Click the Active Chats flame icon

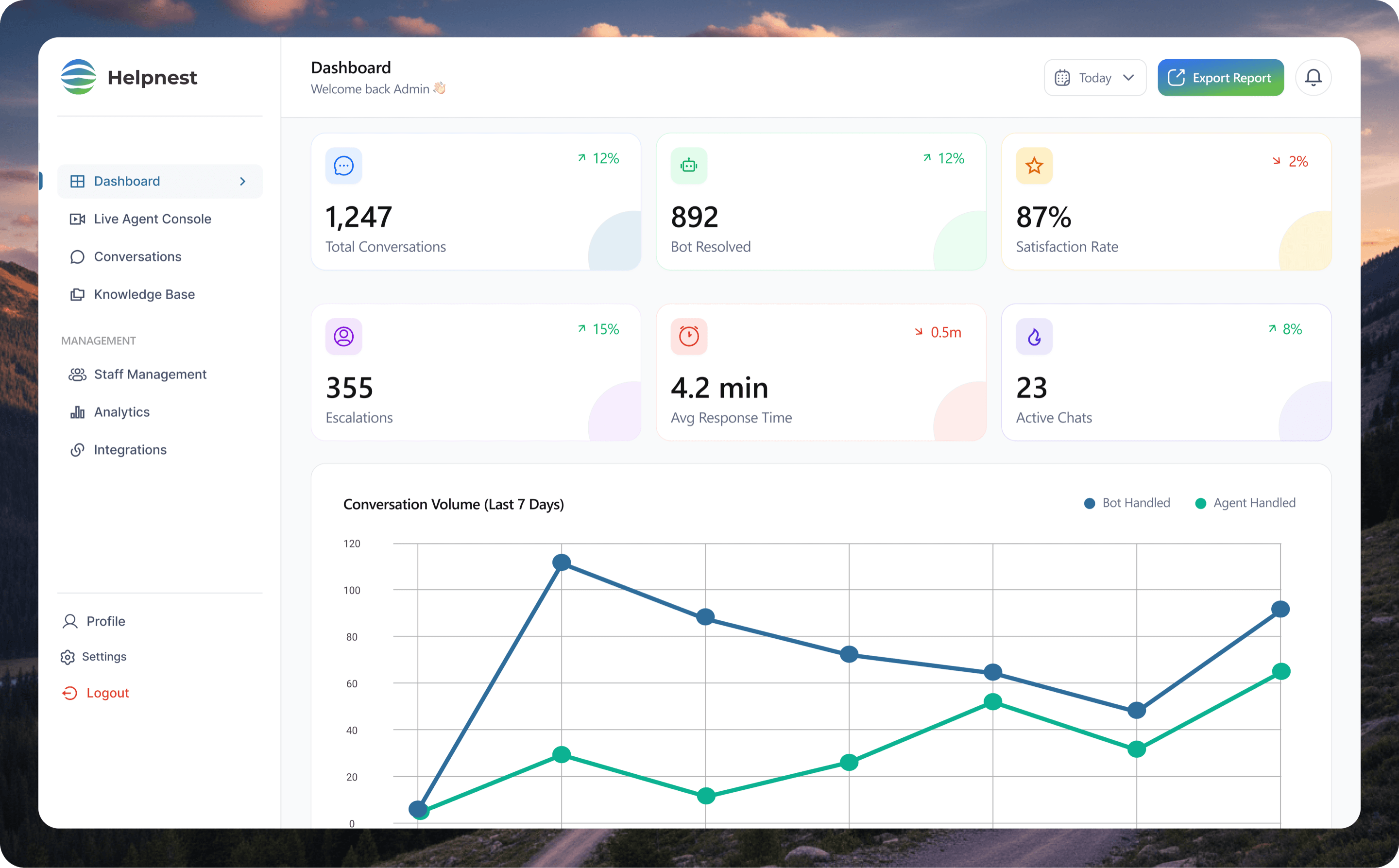point(1034,337)
